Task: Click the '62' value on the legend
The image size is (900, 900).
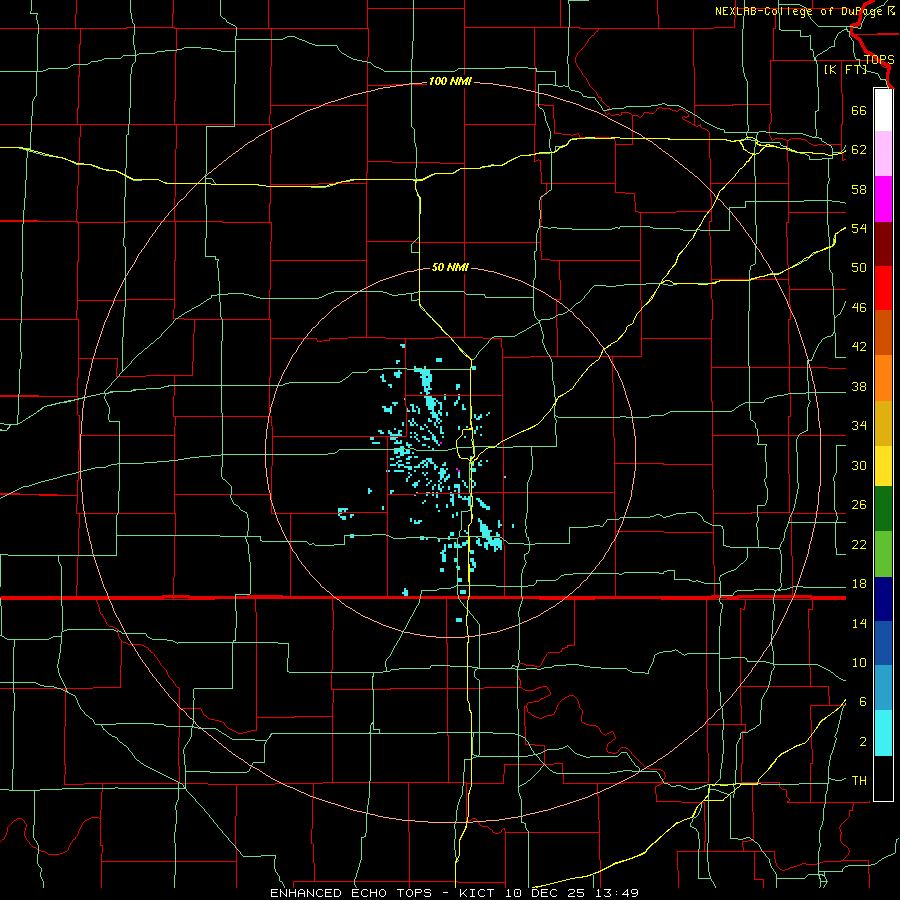Action: (x=859, y=149)
